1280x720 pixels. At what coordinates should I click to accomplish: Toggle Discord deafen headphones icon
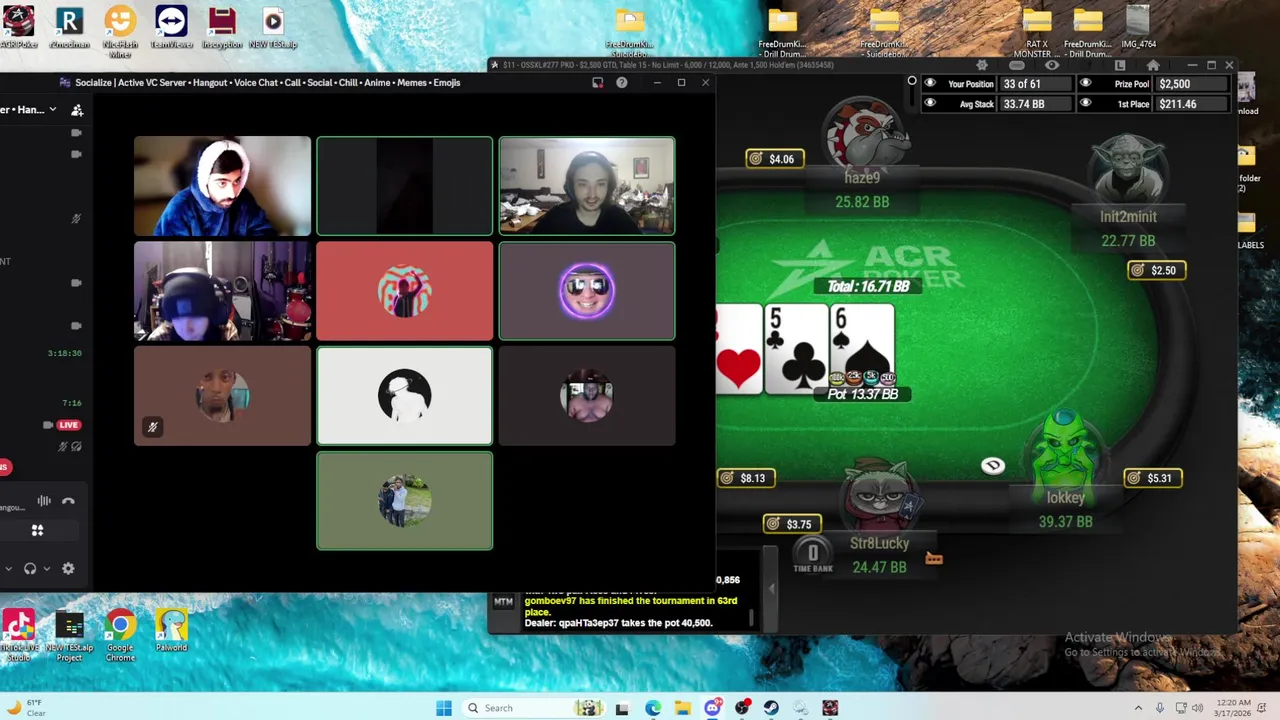tap(30, 568)
